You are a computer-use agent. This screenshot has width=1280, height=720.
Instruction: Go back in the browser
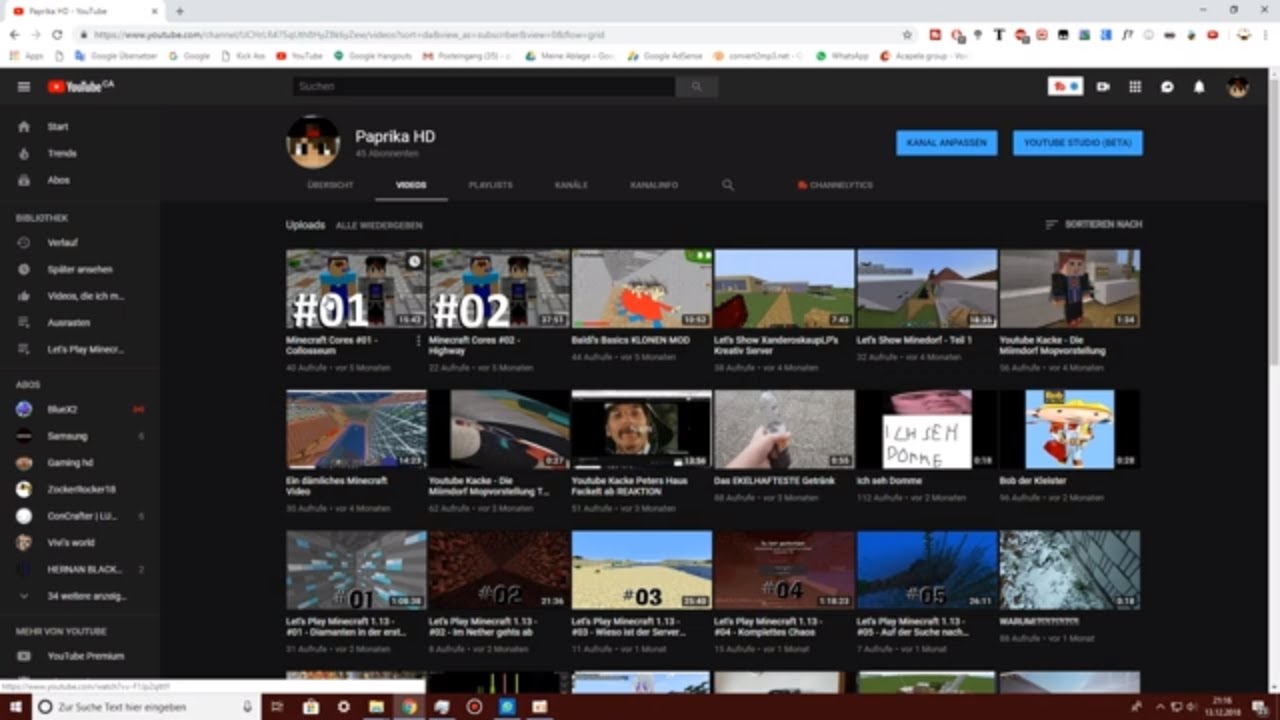point(14,34)
